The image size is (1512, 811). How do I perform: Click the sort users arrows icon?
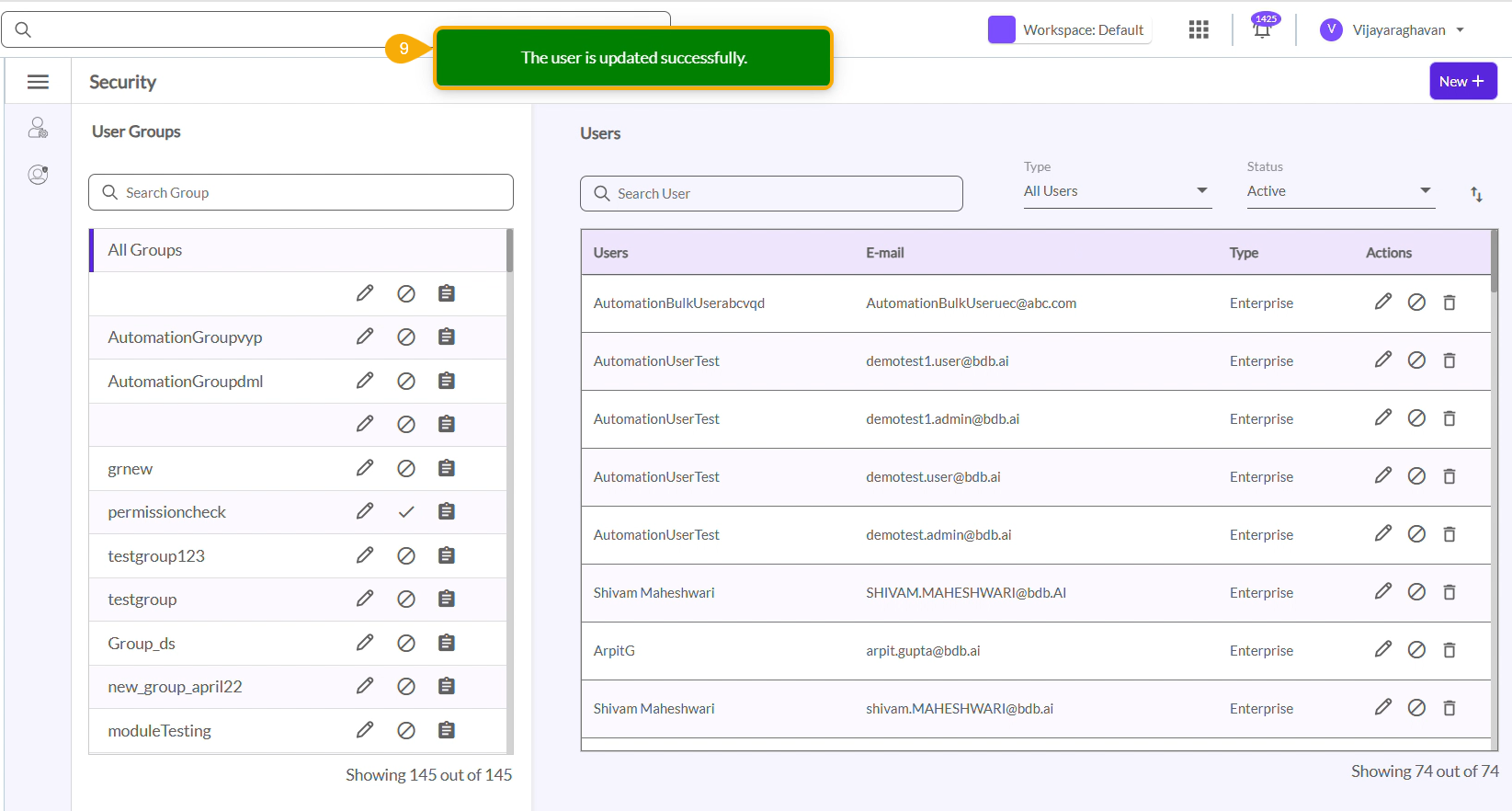pos(1476,194)
